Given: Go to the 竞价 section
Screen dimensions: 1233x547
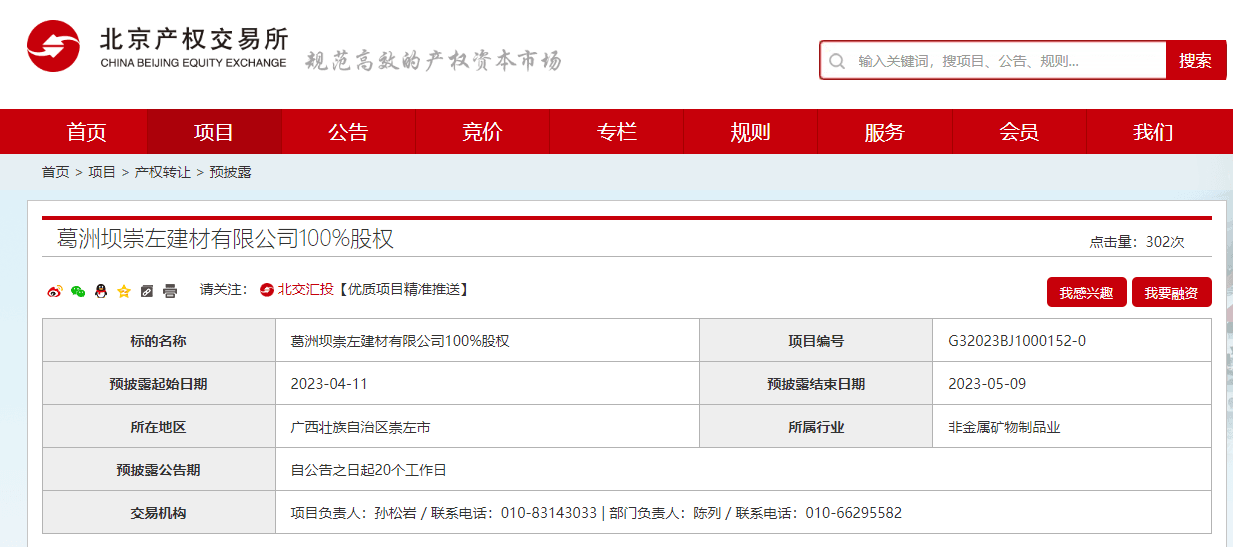Looking at the screenshot, I should pyautogui.click(x=482, y=132).
